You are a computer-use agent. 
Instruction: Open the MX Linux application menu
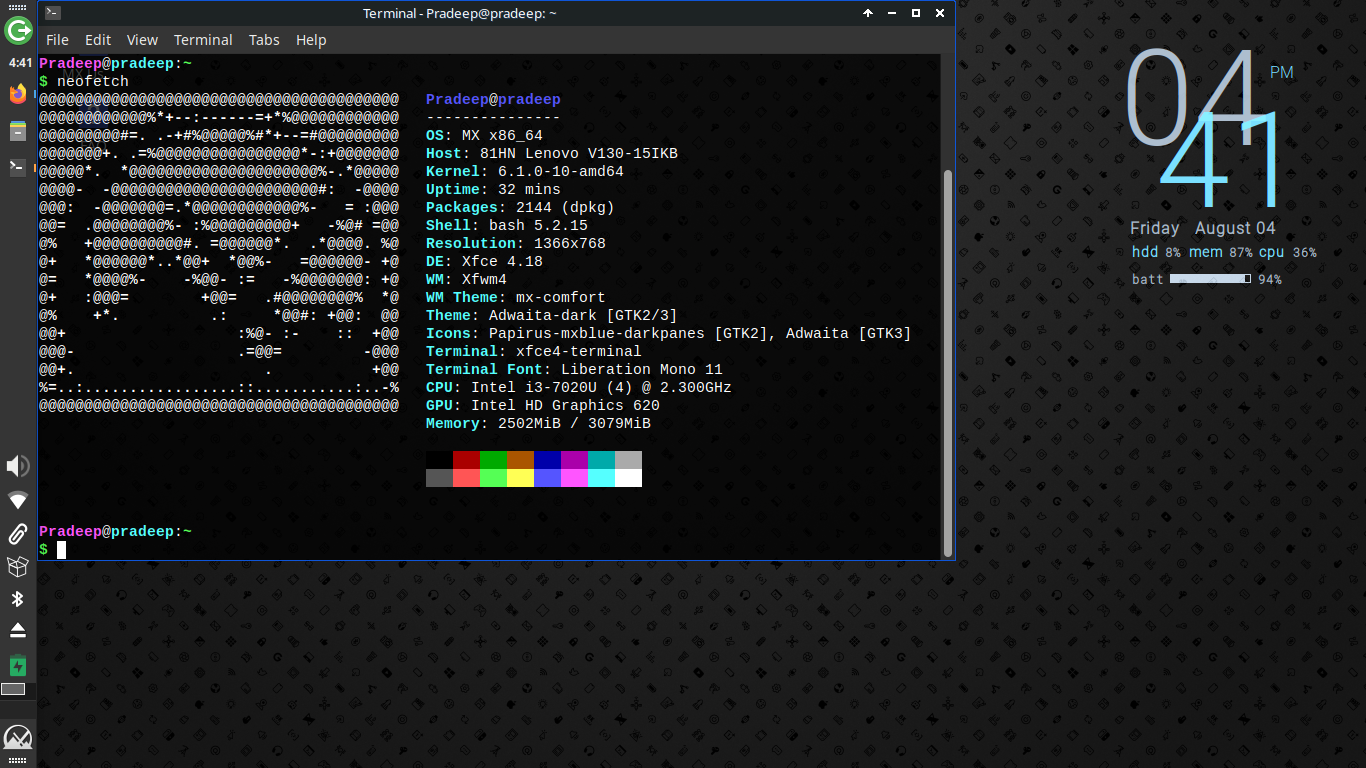pyautogui.click(x=18, y=738)
